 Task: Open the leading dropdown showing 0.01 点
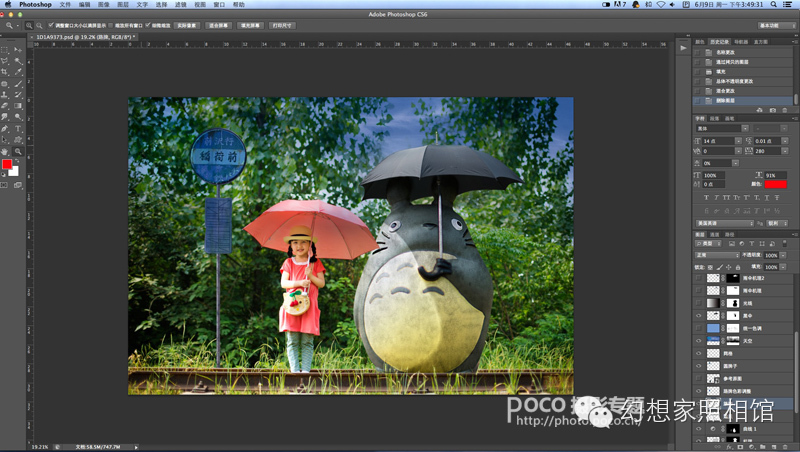[785, 141]
